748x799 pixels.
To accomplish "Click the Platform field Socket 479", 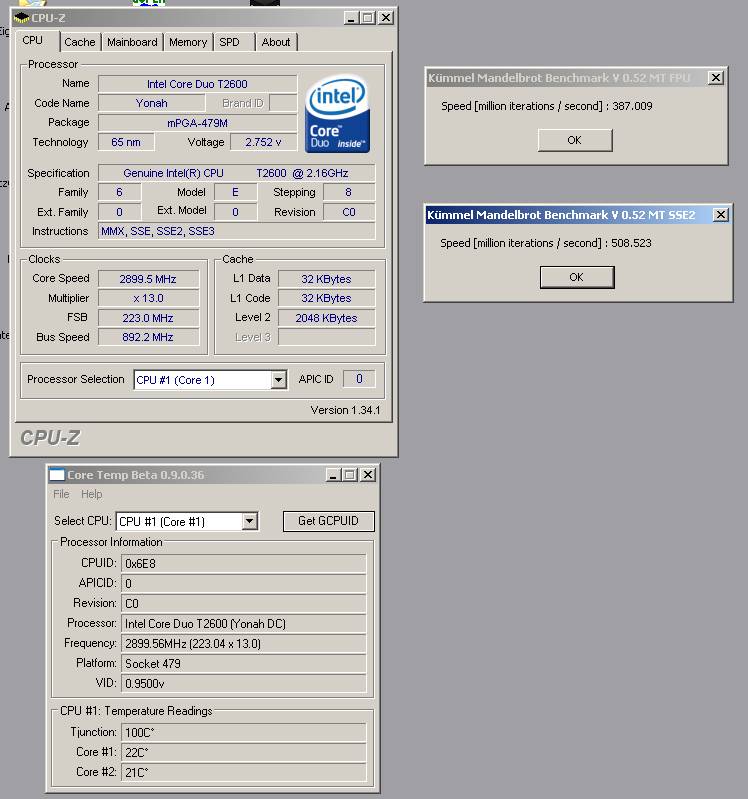I will [244, 663].
